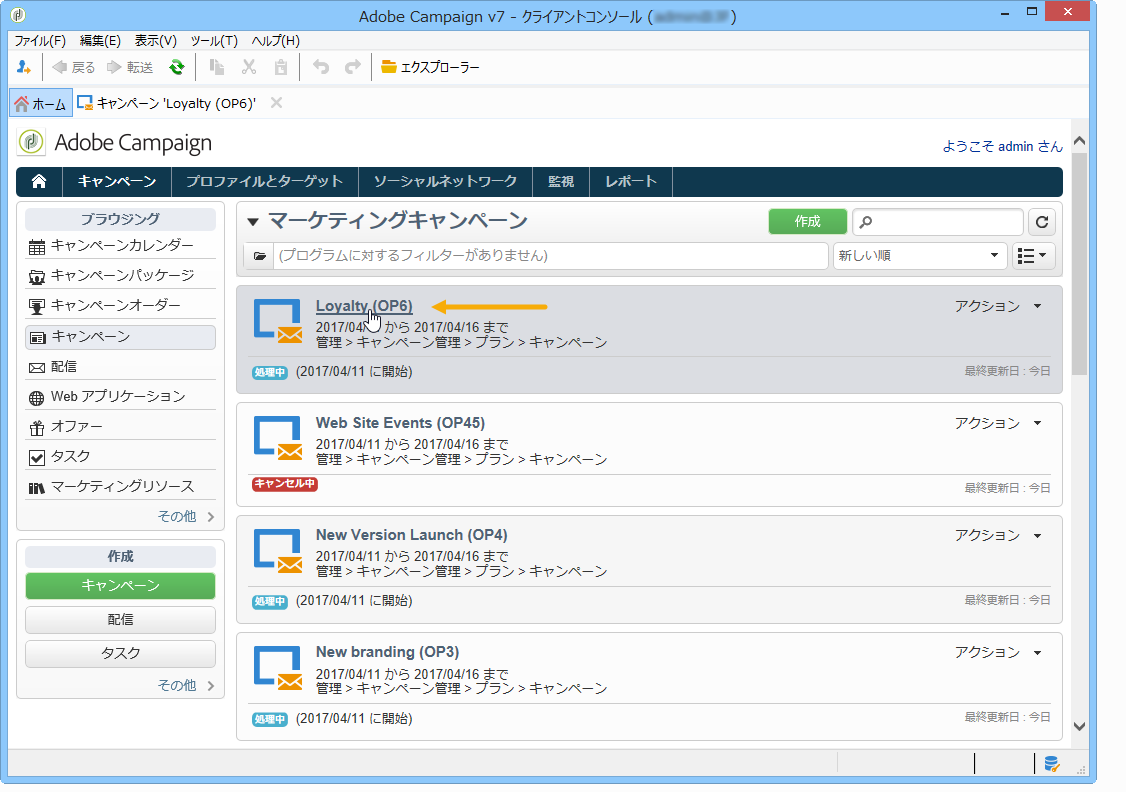
Task: Click the program filter folder icon
Action: pos(259,256)
